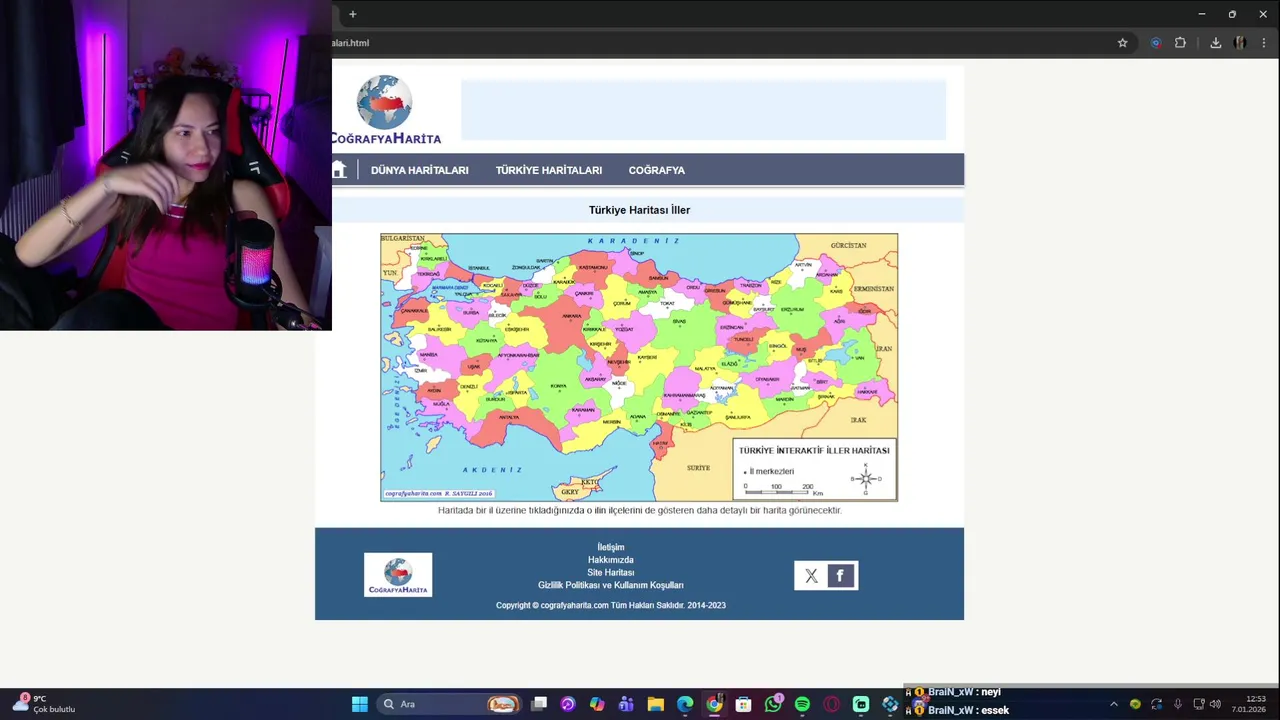1280x720 pixels.
Task: Open a new tab with the plus button
Action: [352, 14]
